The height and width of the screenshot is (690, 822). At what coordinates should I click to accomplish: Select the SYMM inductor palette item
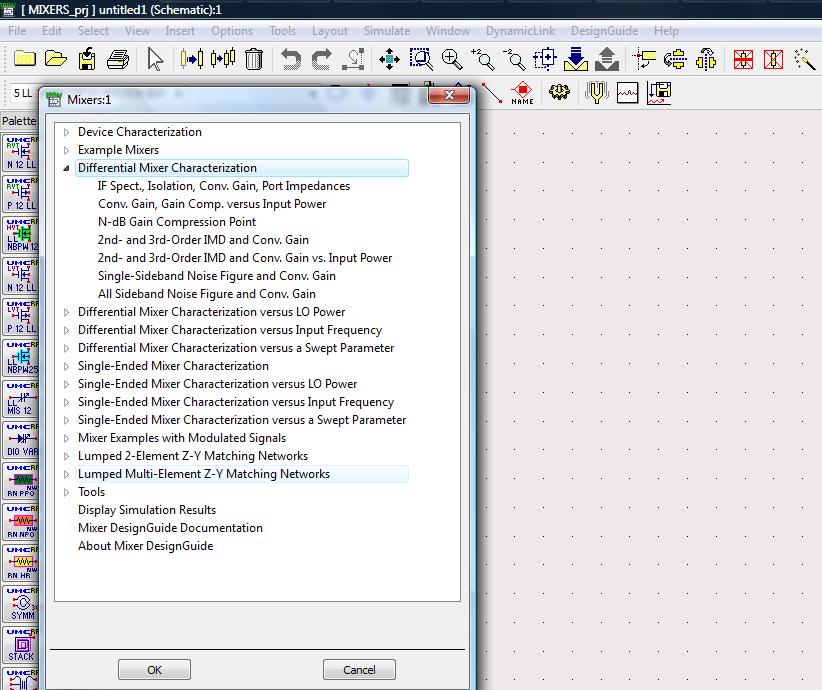coord(20,604)
